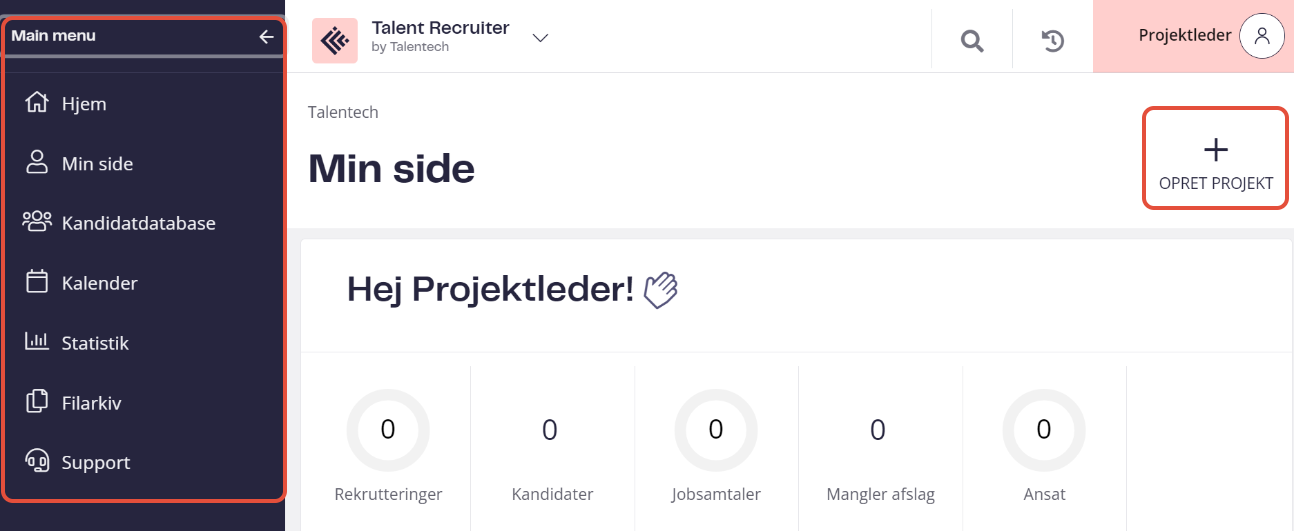
Task: Open search with the magnifying glass icon
Action: [x=972, y=41]
